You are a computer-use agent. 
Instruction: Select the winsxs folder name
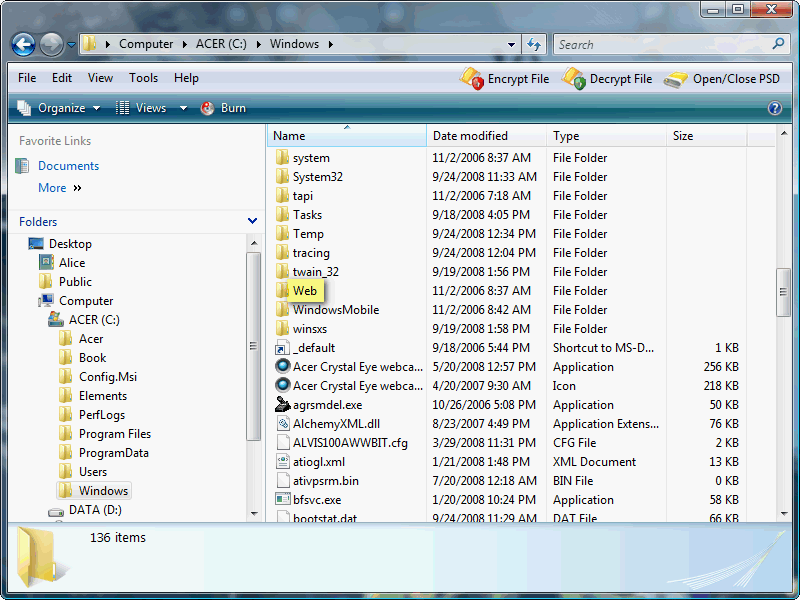310,329
